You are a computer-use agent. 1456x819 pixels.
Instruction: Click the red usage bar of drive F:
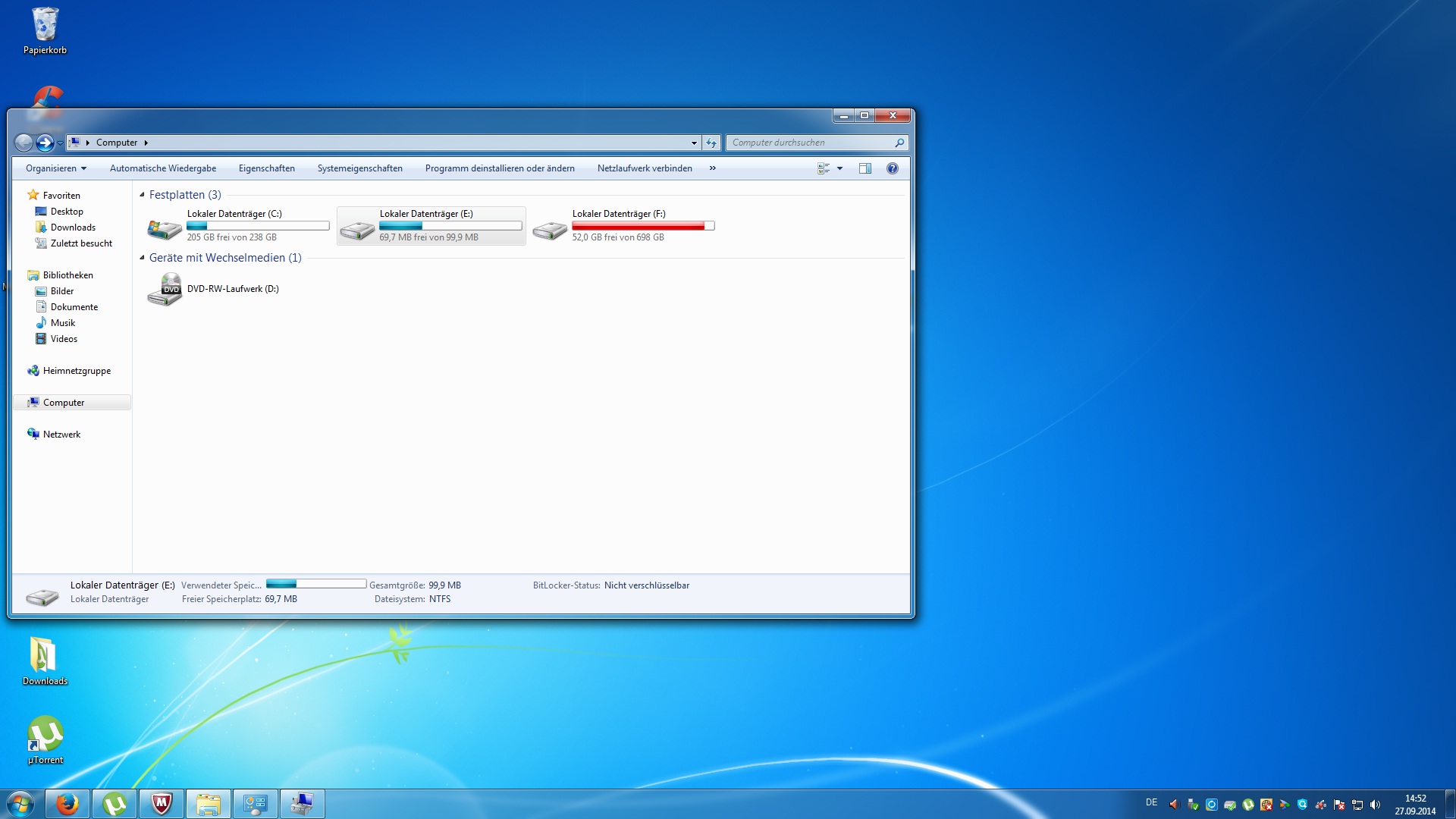(x=639, y=226)
